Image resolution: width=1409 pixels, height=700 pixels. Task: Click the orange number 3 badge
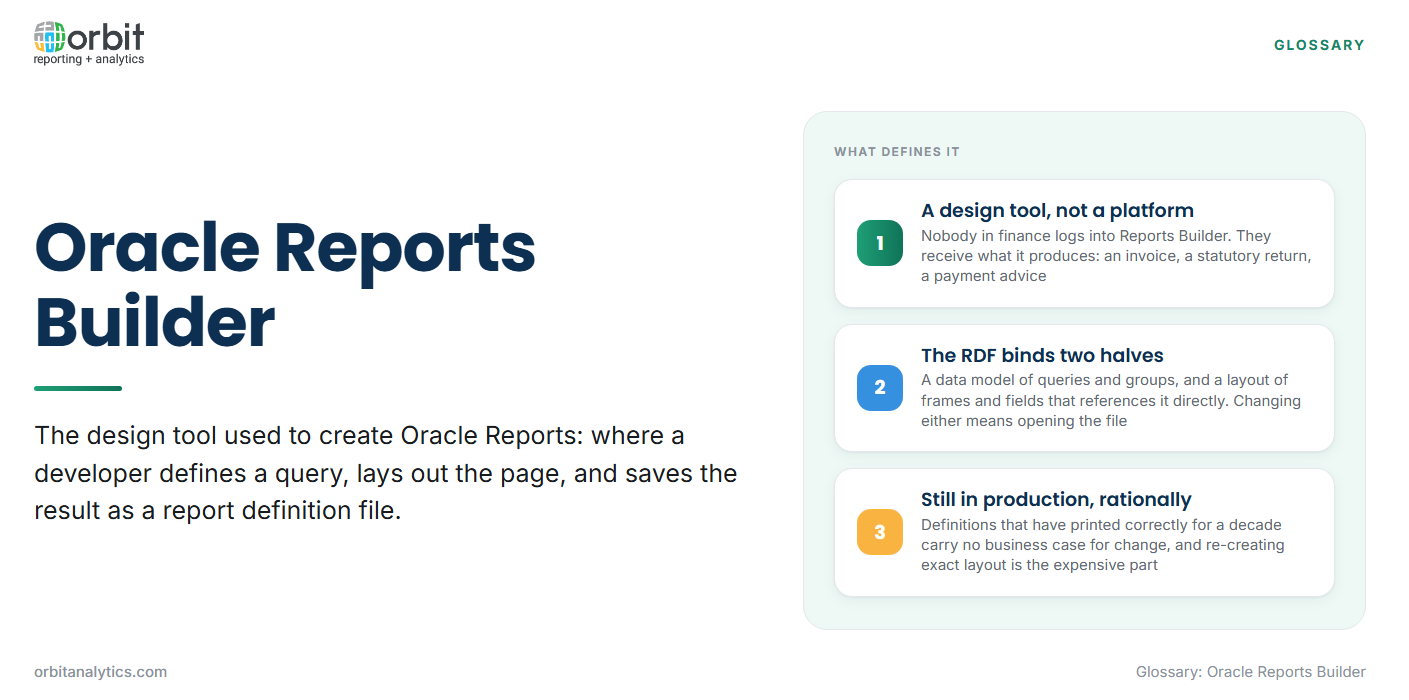pyautogui.click(x=880, y=532)
